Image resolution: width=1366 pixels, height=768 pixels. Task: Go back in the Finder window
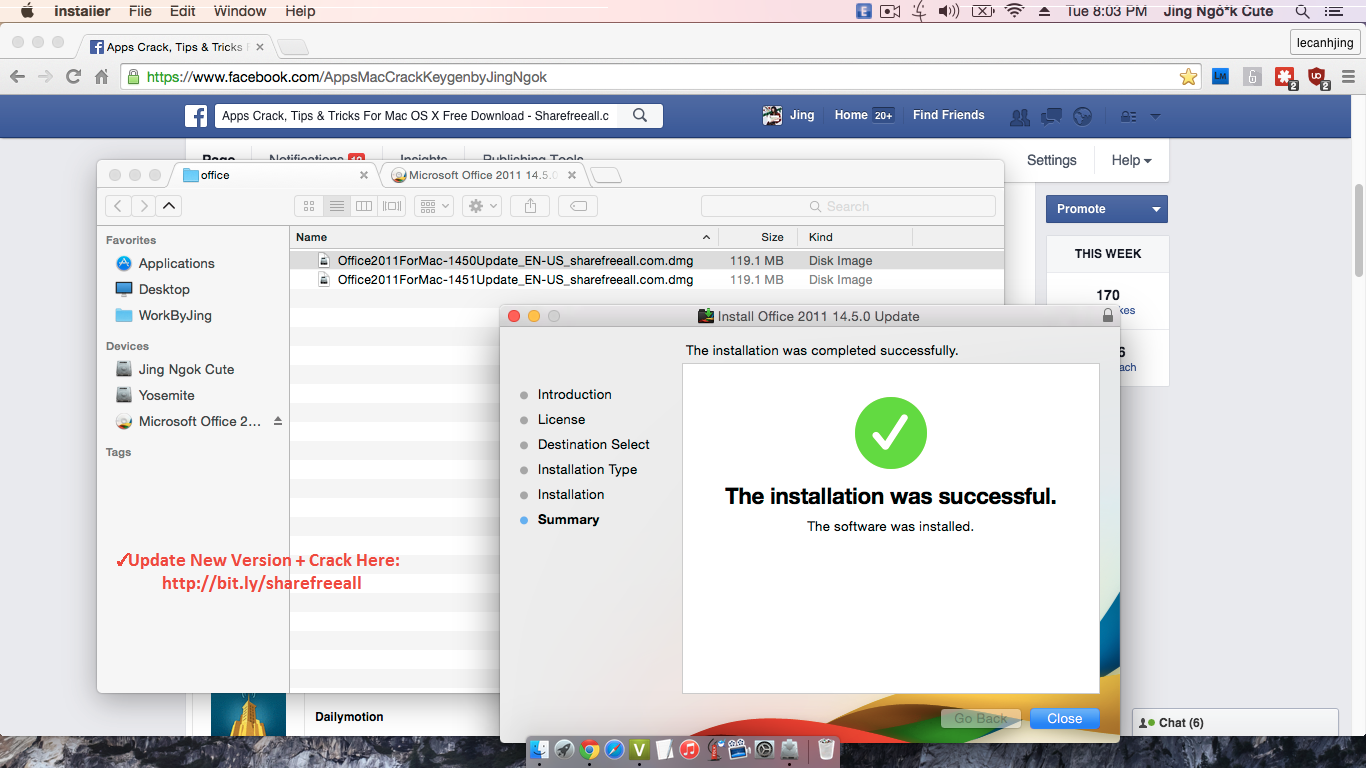[x=118, y=206]
